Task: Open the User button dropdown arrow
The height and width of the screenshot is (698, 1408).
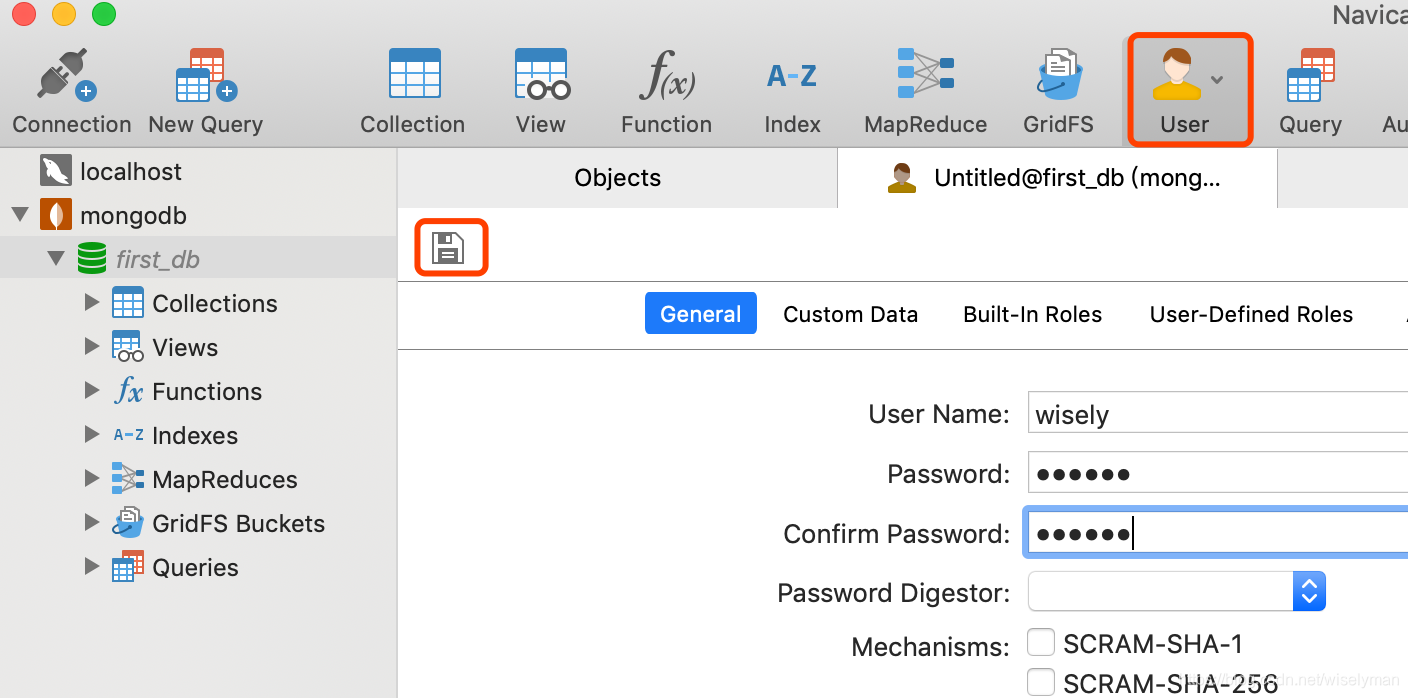Action: 1217,79
